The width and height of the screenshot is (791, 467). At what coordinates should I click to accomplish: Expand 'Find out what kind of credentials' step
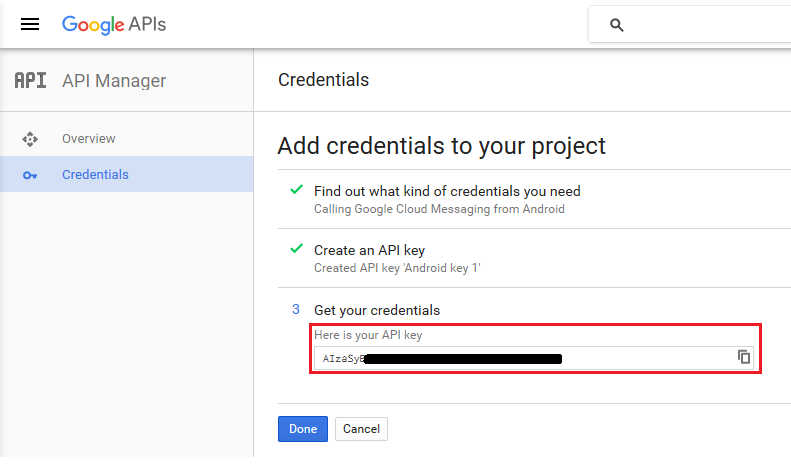[447, 191]
